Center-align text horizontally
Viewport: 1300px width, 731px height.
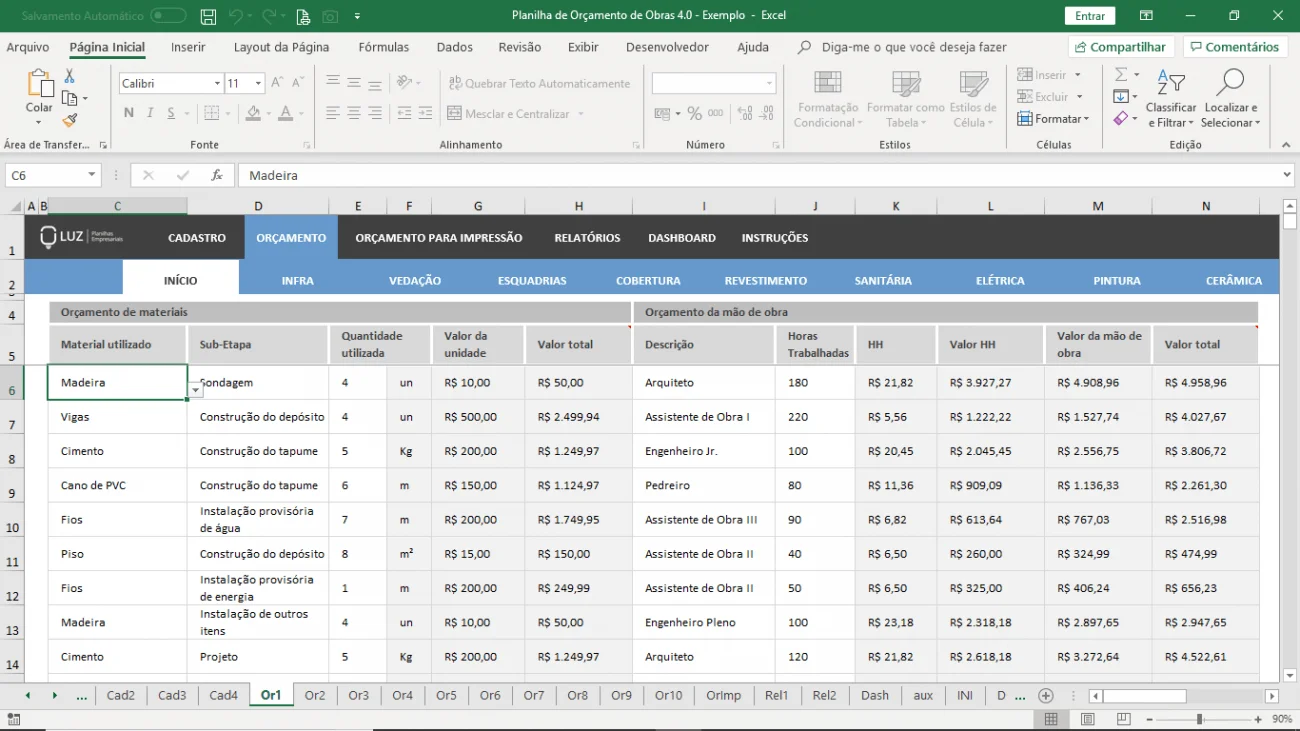[x=354, y=113]
